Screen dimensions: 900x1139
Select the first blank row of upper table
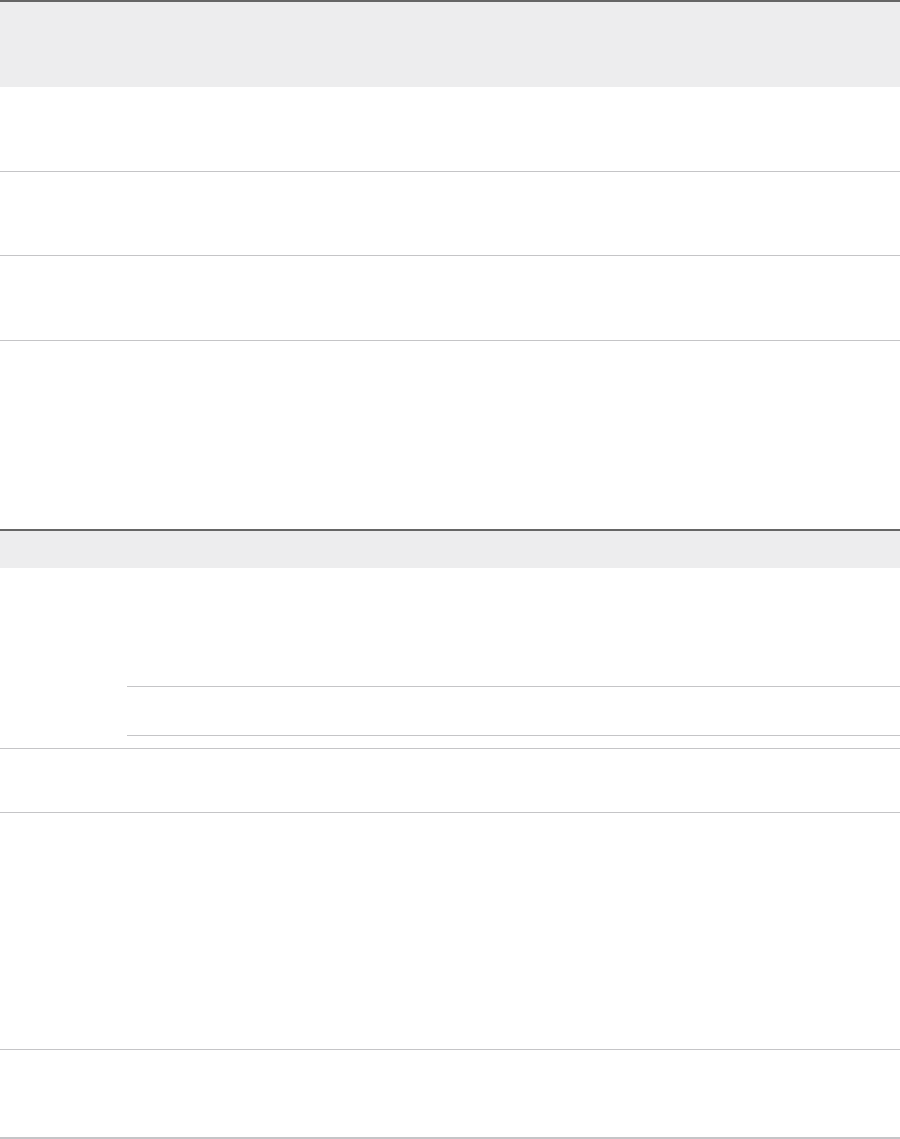click(x=450, y=129)
